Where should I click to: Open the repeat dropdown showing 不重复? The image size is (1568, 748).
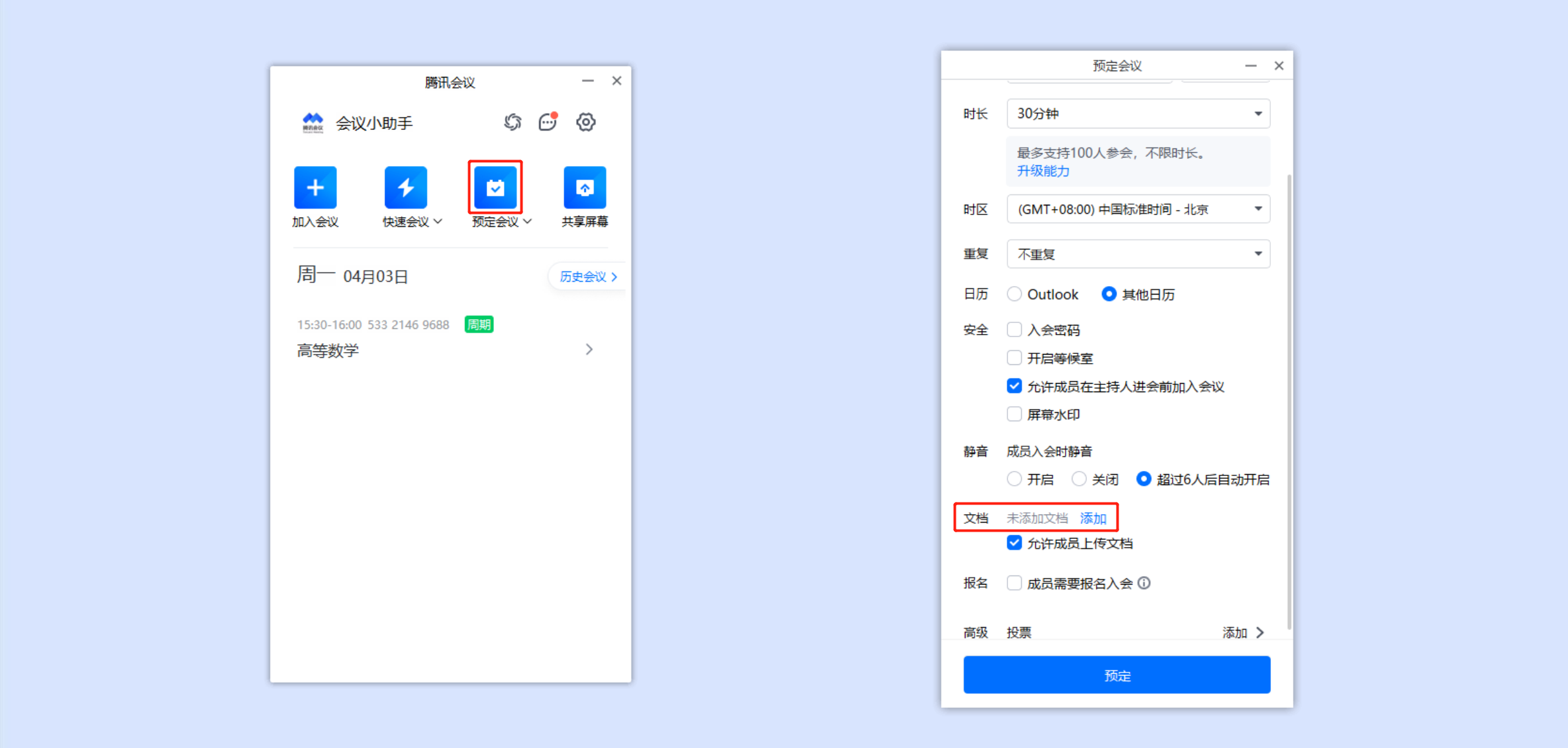[1139, 254]
